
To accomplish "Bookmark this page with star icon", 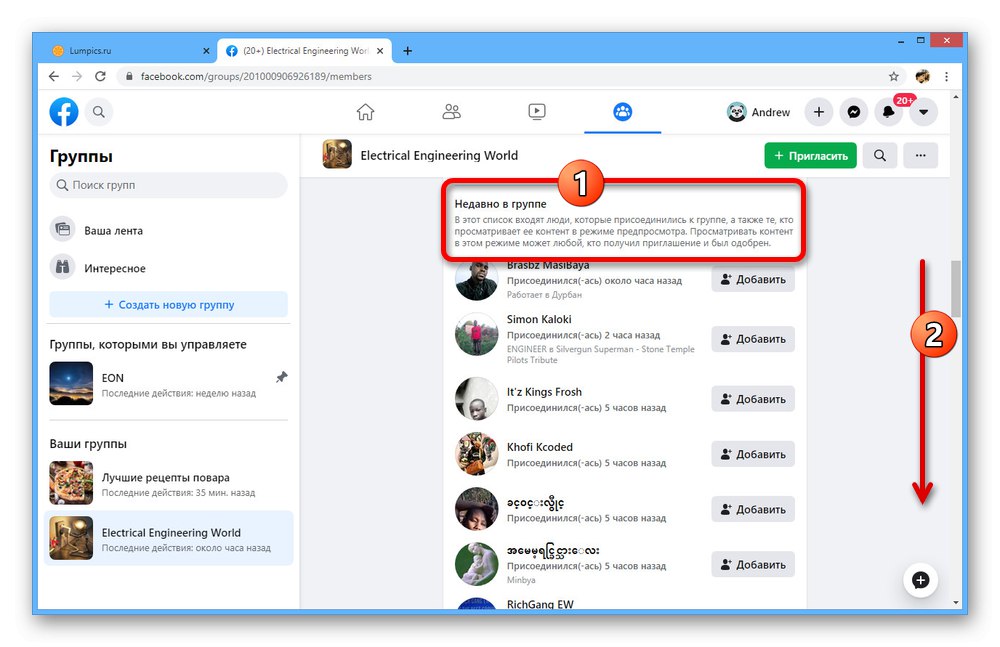I will (893, 77).
